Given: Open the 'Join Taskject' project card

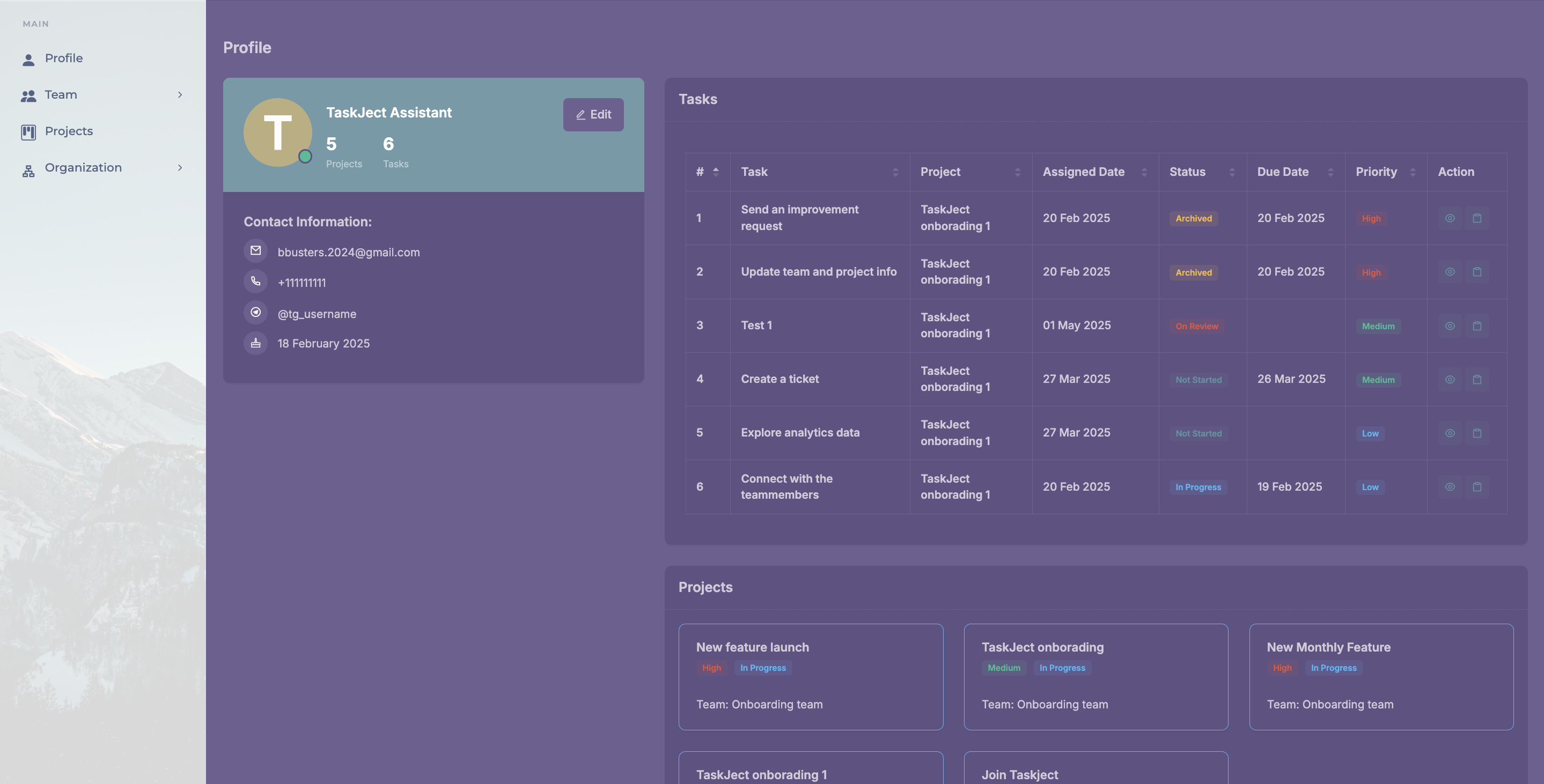Looking at the screenshot, I should coord(1095,768).
